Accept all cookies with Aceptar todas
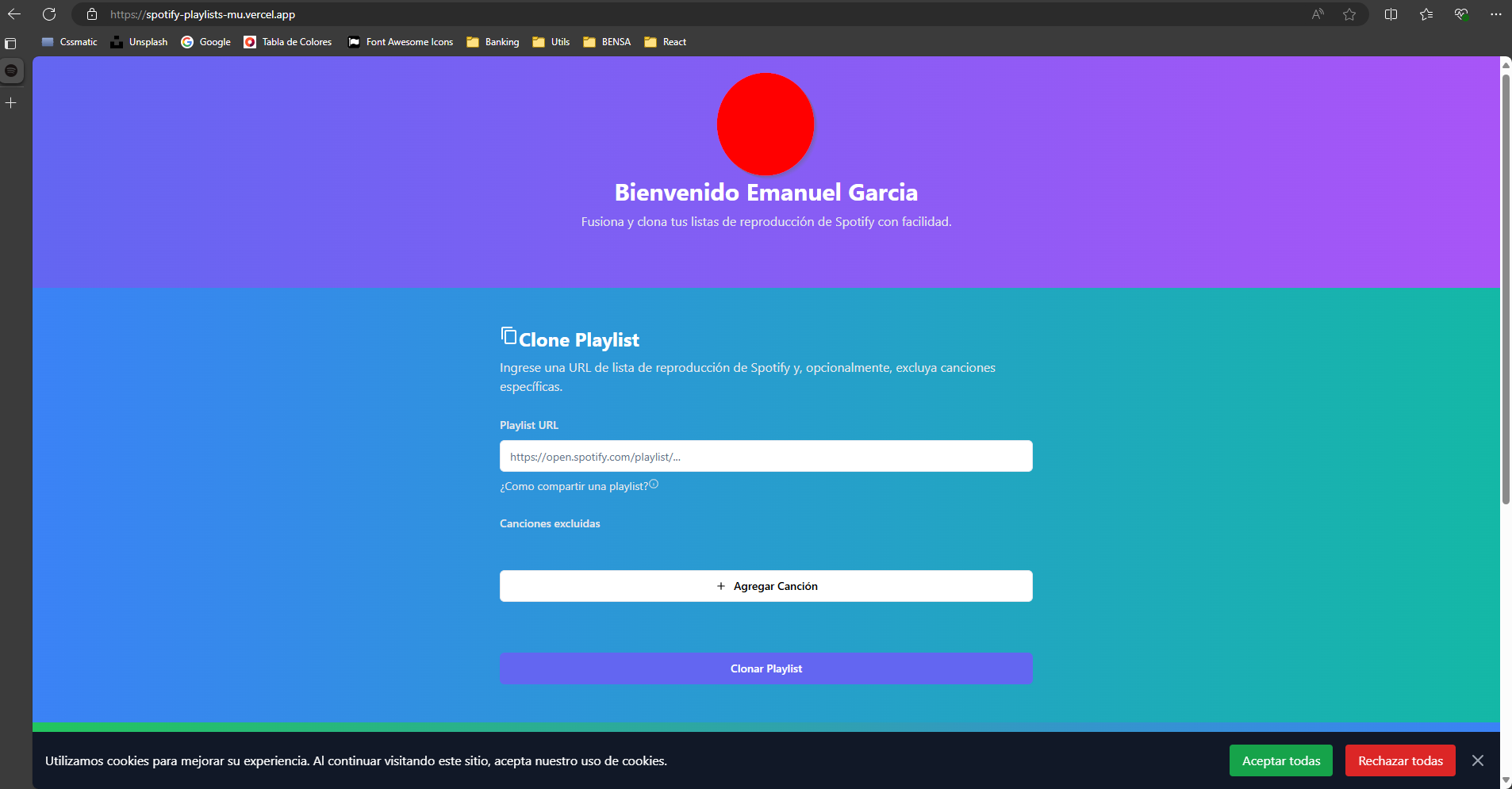Screen dimensions: 1512x789 pyautogui.click(x=1281, y=760)
